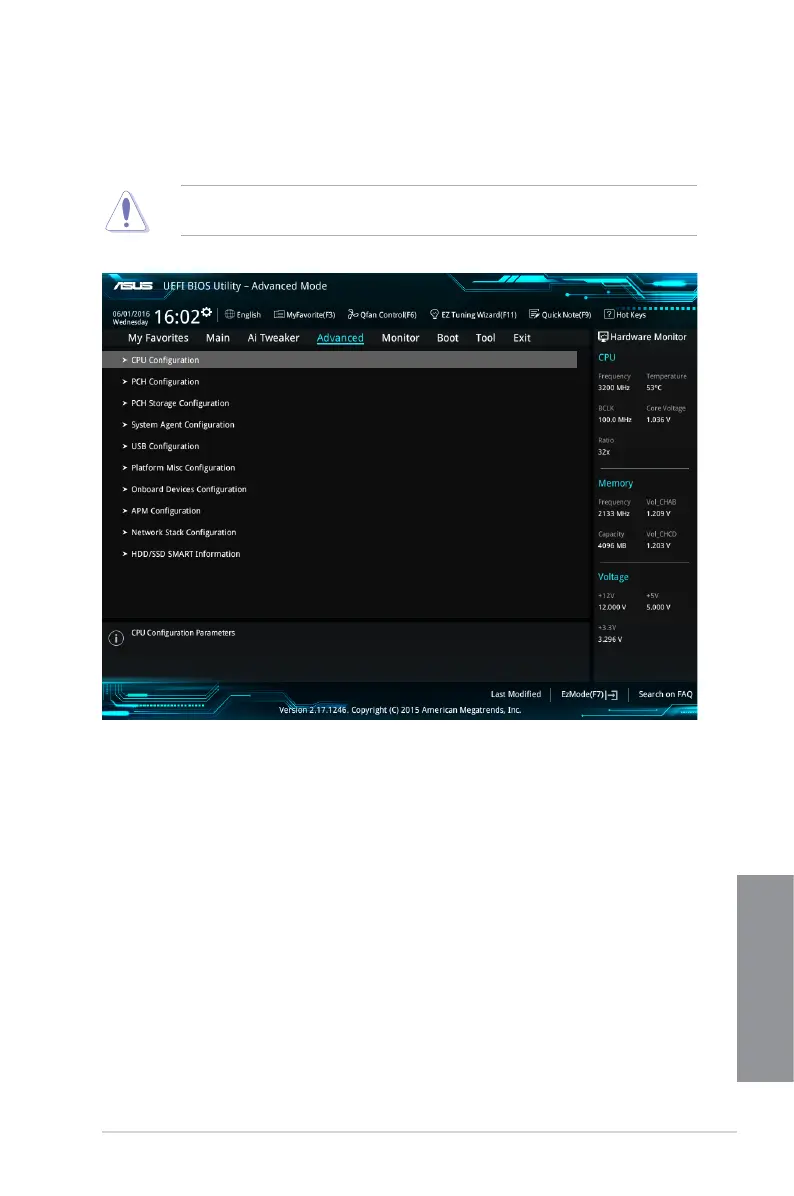Open PCH Storage Configuration entry text
The width and height of the screenshot is (794, 1196).
click(x=180, y=403)
